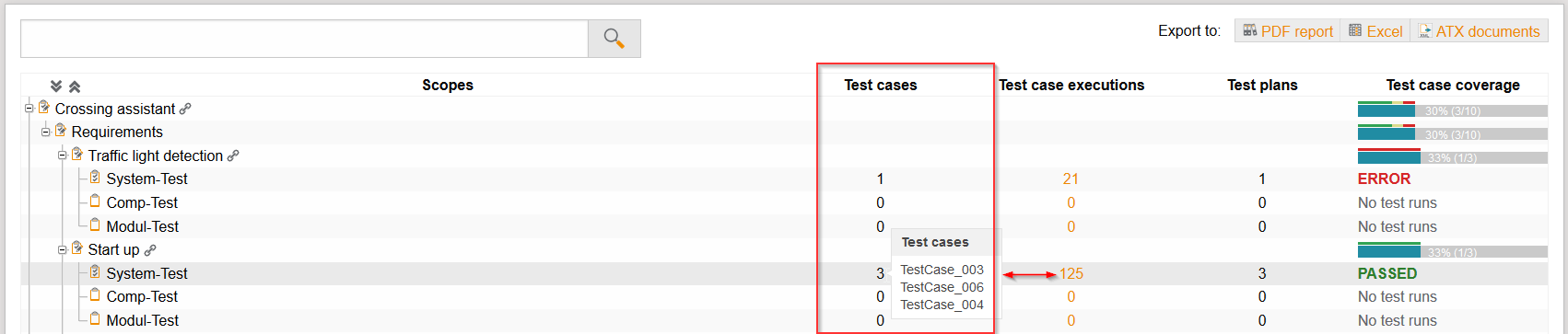Select Comp-Test under Start up
1568x334 pixels.
point(142,296)
